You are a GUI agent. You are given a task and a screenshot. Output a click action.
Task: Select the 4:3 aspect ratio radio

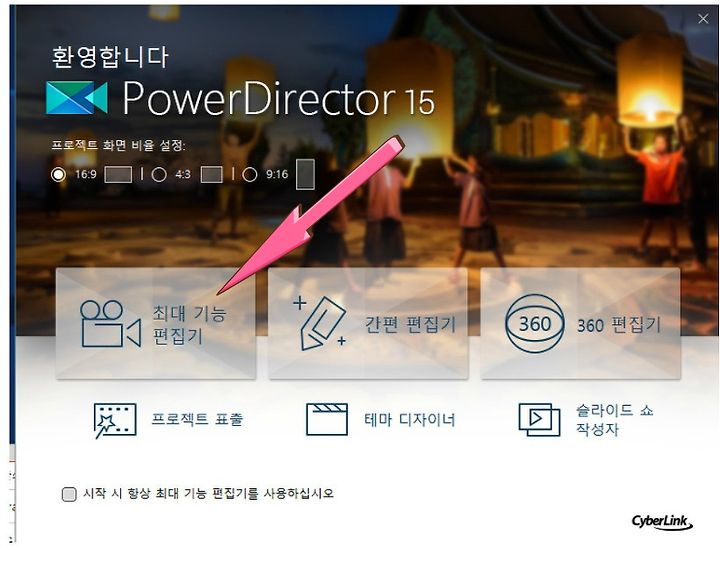[159, 174]
